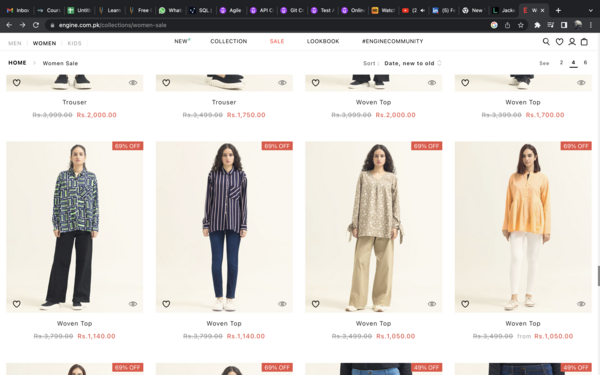Open Chrome profile avatar
The height and width of the screenshot is (375, 600).
[578, 25]
